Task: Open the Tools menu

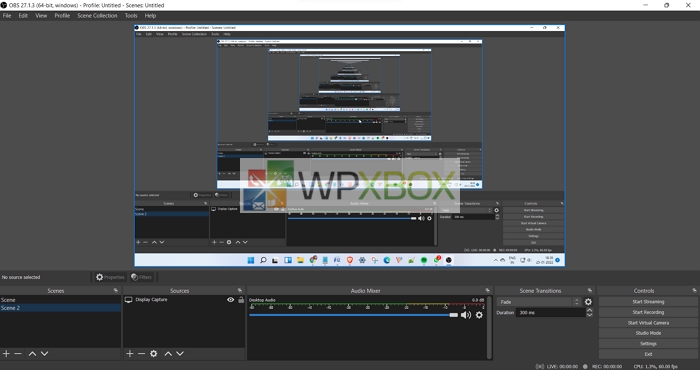Action: (x=131, y=16)
